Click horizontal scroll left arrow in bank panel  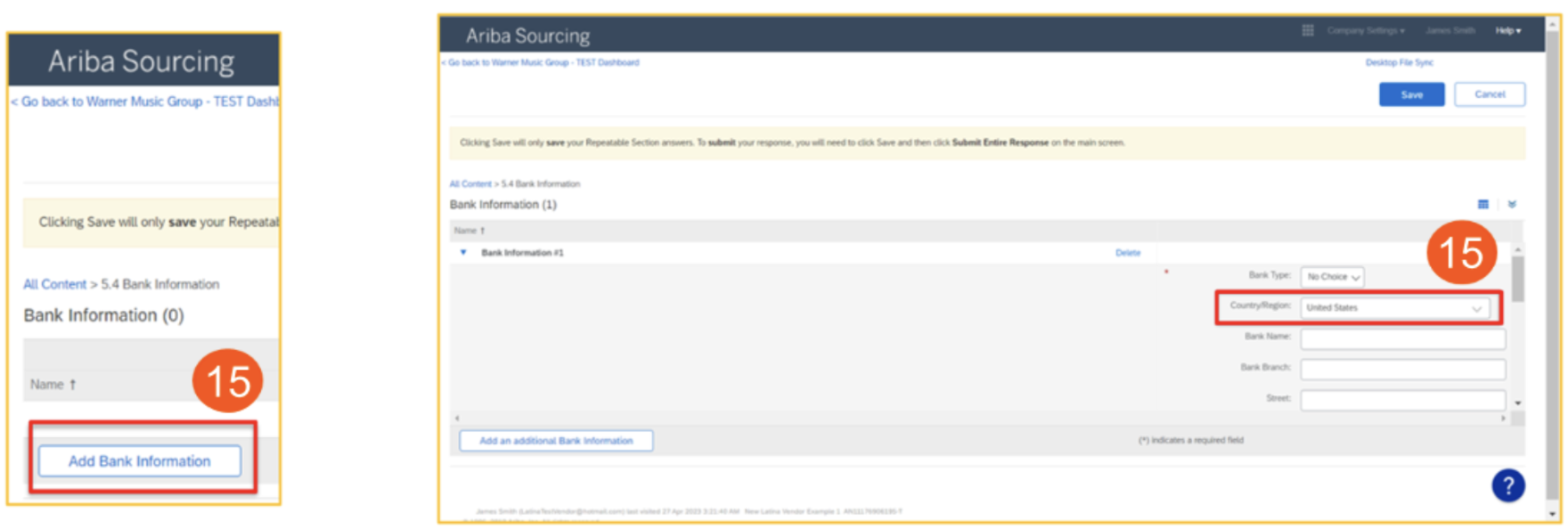tap(457, 418)
